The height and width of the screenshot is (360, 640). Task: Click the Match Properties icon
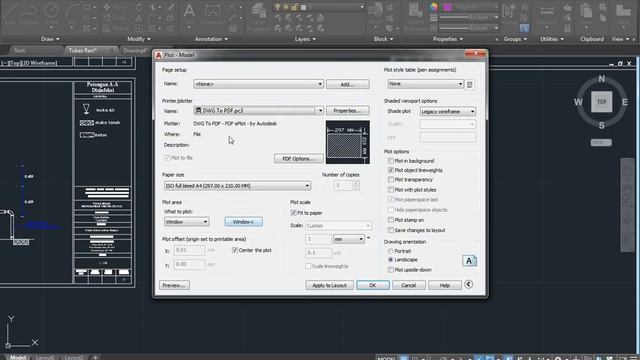pyautogui.click(x=416, y=16)
